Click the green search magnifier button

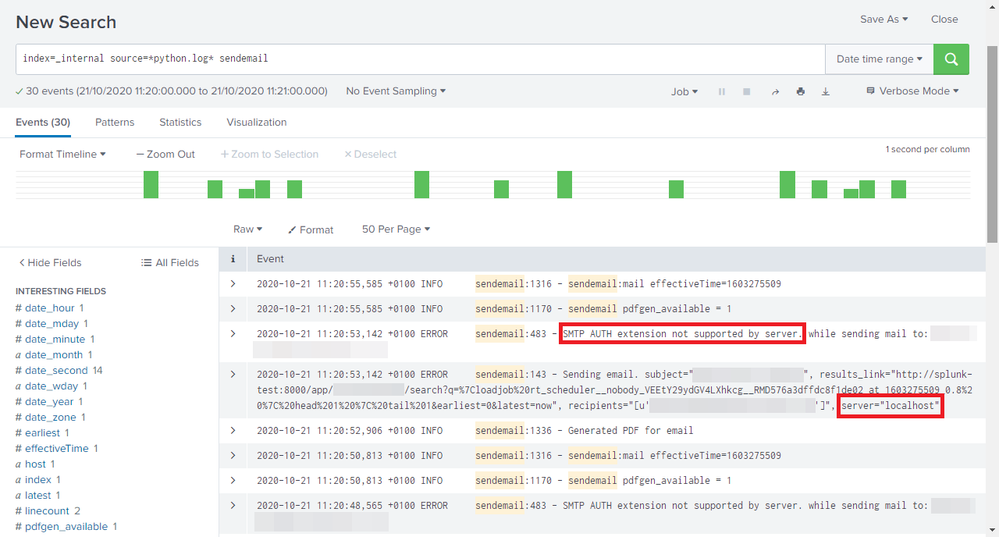[x=950, y=59]
